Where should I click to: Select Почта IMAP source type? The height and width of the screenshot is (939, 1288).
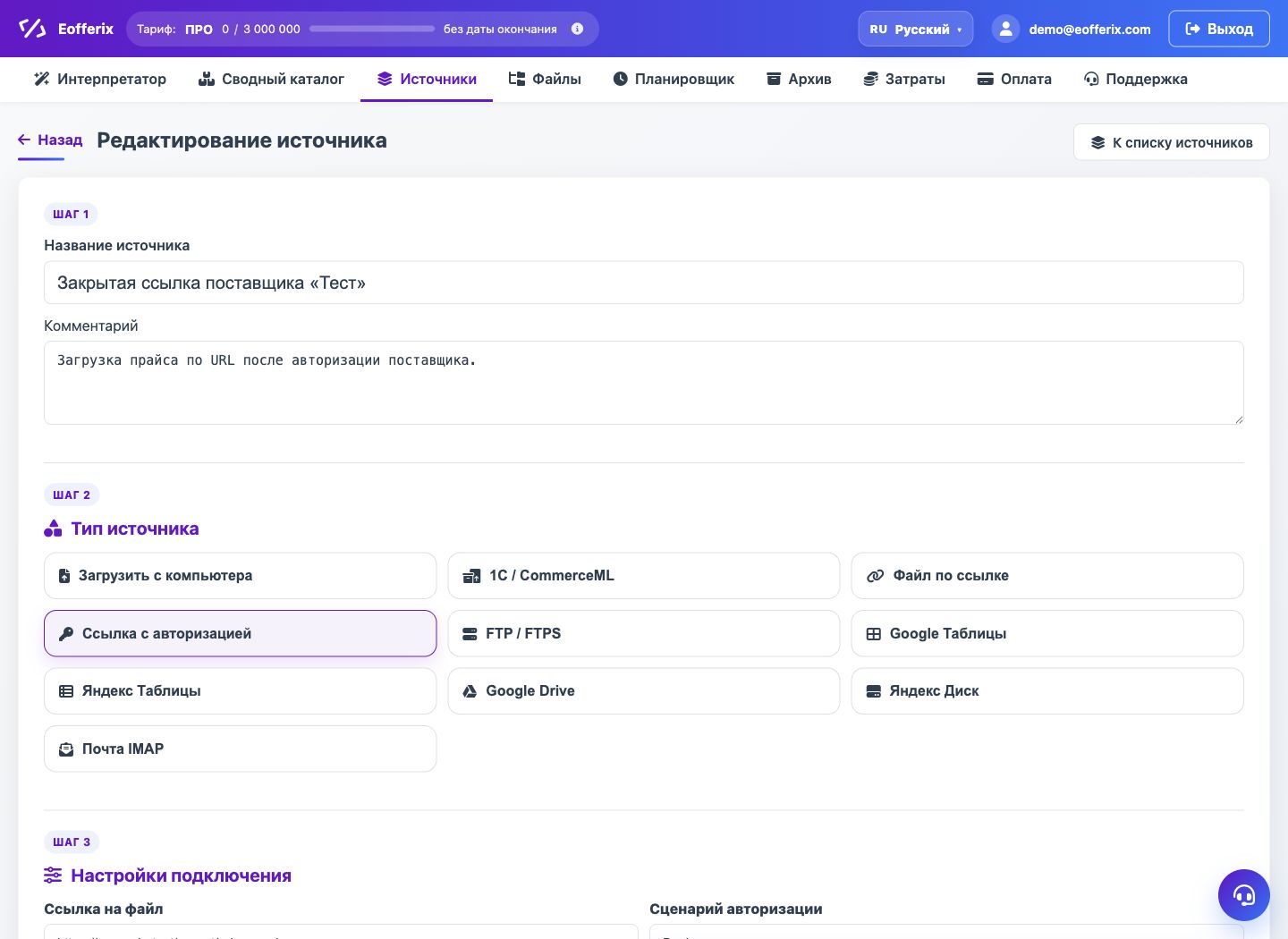[240, 749]
